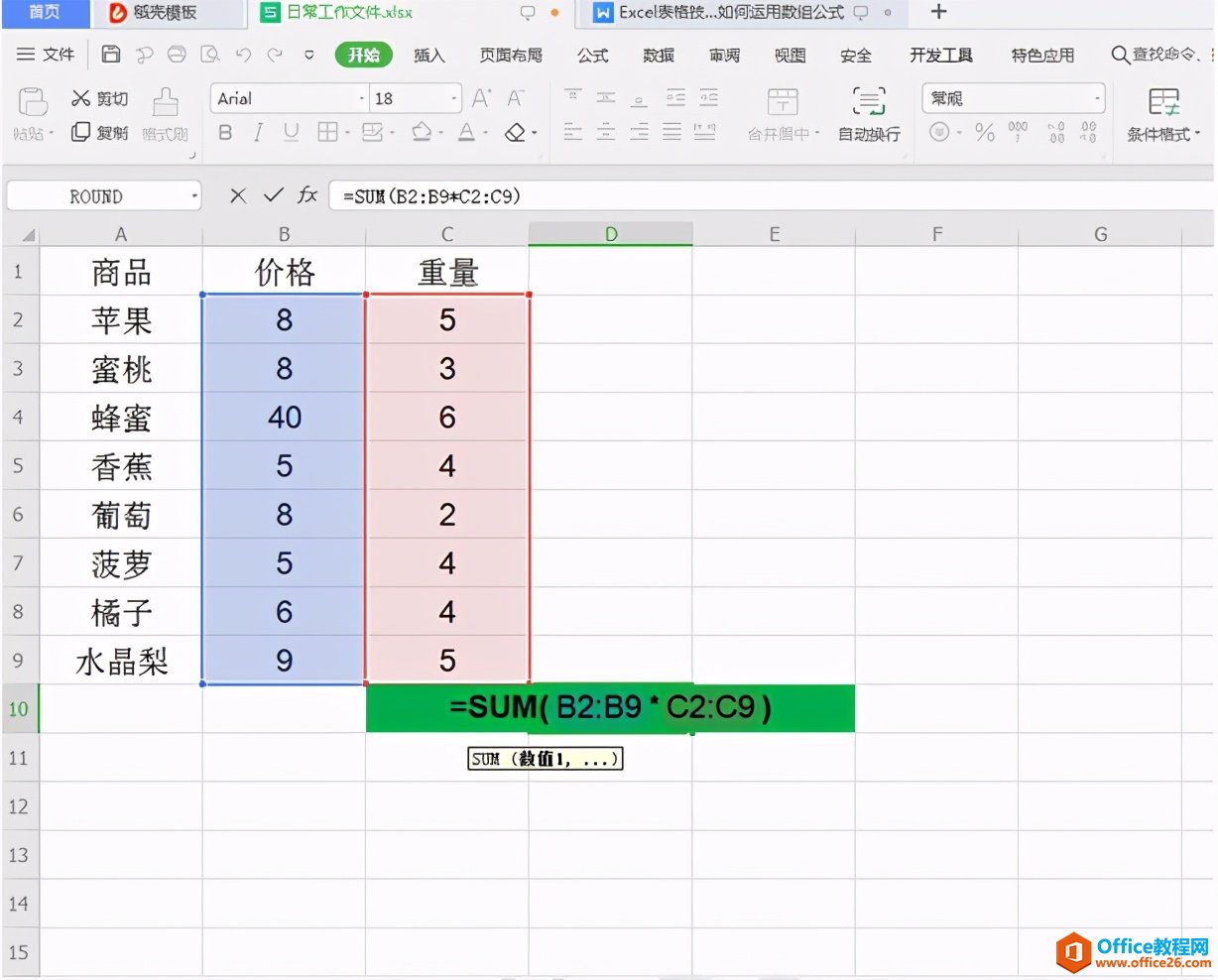Image resolution: width=1218 pixels, height=980 pixels.
Task: Decrease font size with A- icon
Action: tap(516, 98)
